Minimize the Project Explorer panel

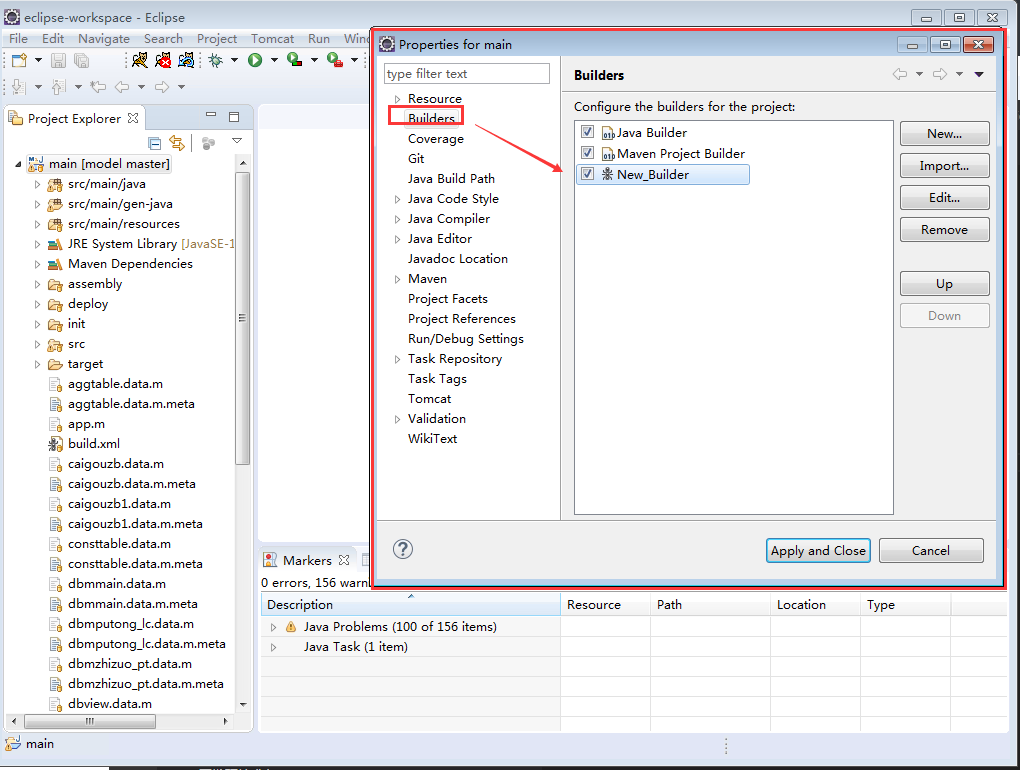[211, 114]
